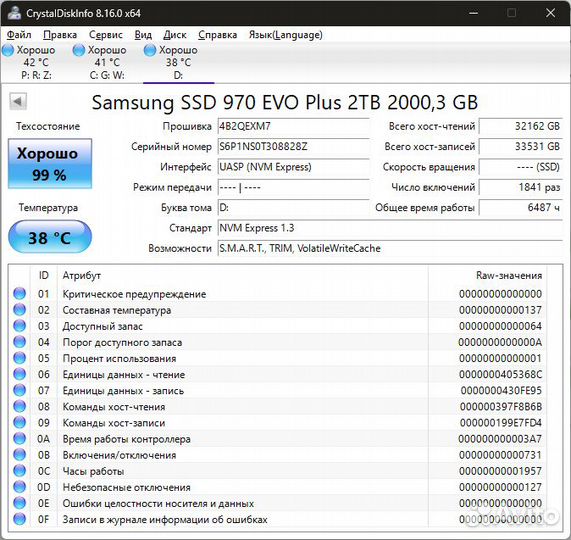The width and height of the screenshot is (571, 540).
Task: Open the Справка menu
Action: click(217, 35)
